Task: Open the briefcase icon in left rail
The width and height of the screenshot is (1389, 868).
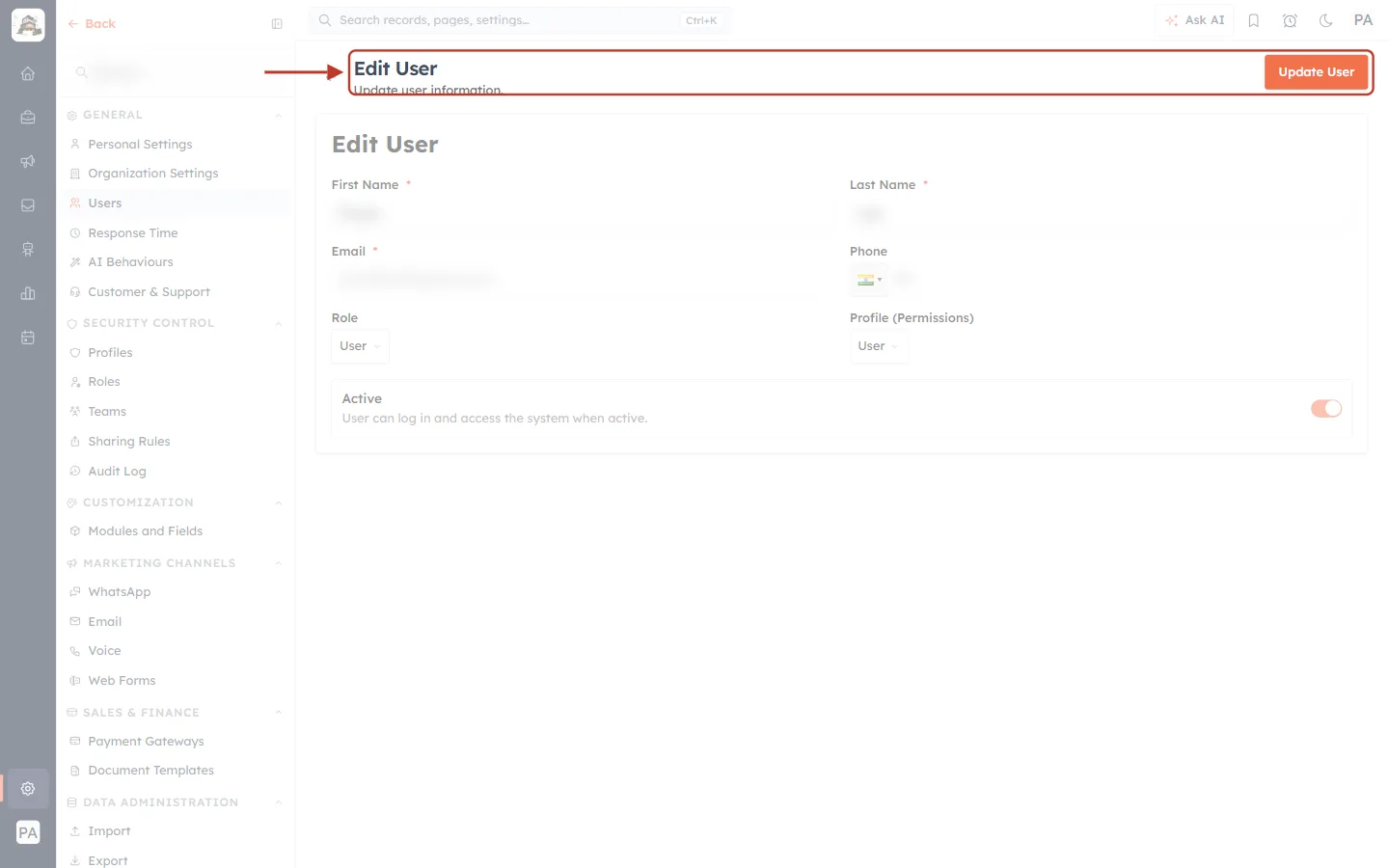Action: (x=28, y=117)
